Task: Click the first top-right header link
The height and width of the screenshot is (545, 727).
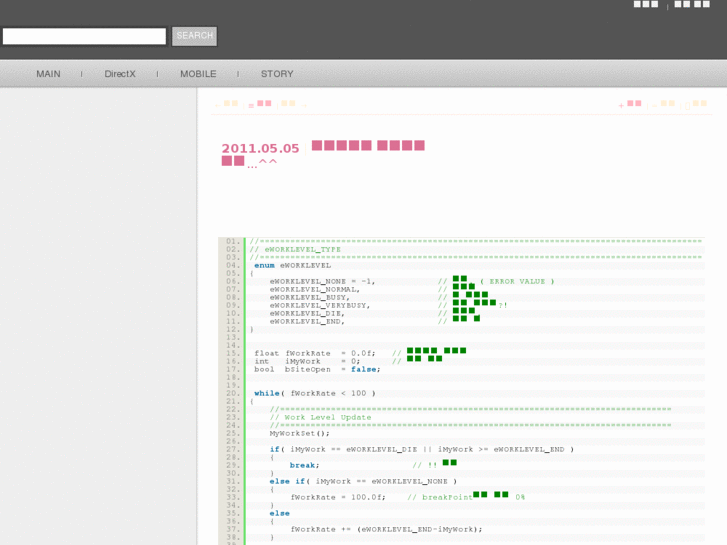Action: coord(646,5)
